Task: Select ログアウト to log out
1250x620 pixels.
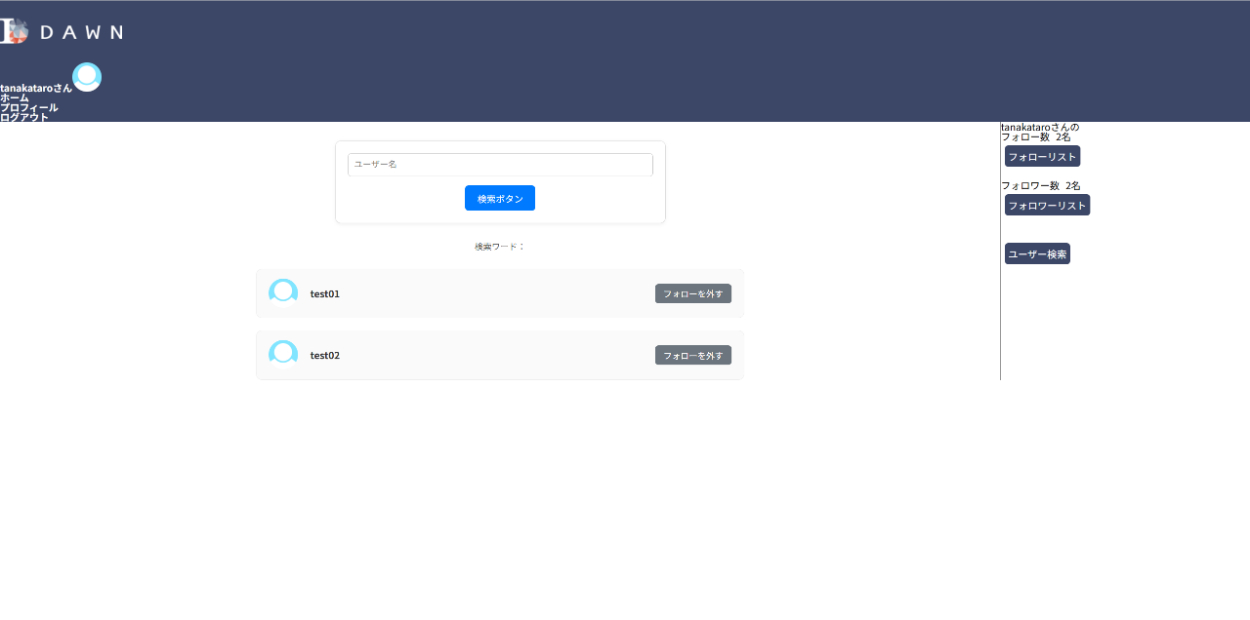Action: click(x=24, y=117)
